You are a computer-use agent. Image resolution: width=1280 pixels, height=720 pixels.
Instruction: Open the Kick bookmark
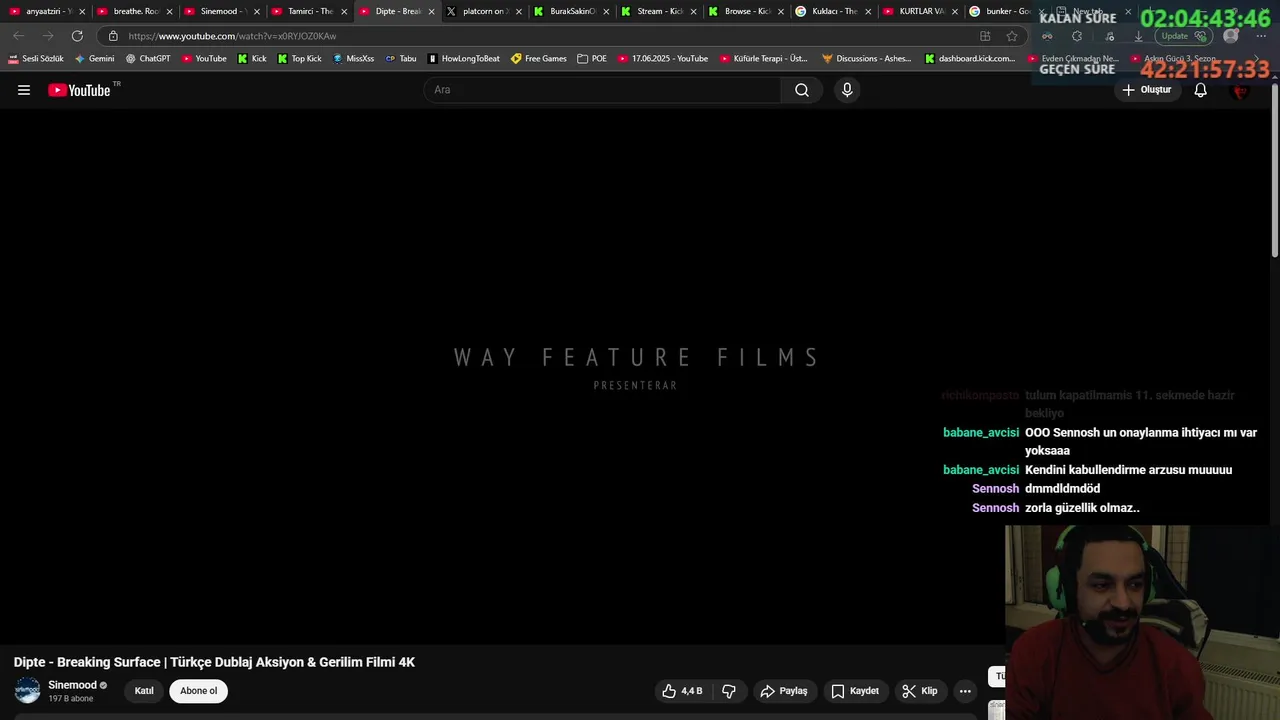[252, 59]
